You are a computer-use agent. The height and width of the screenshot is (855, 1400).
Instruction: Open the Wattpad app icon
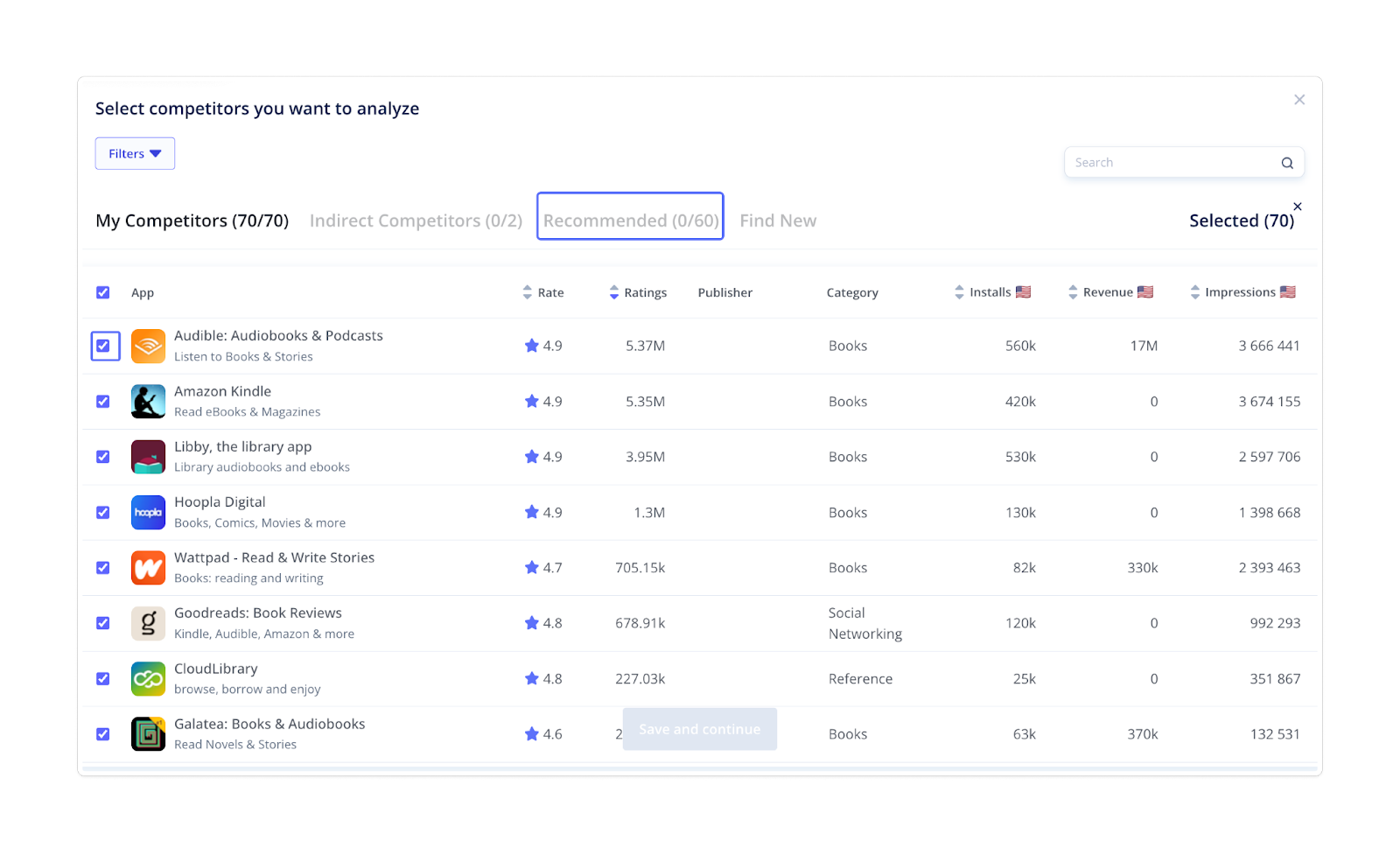coord(148,568)
